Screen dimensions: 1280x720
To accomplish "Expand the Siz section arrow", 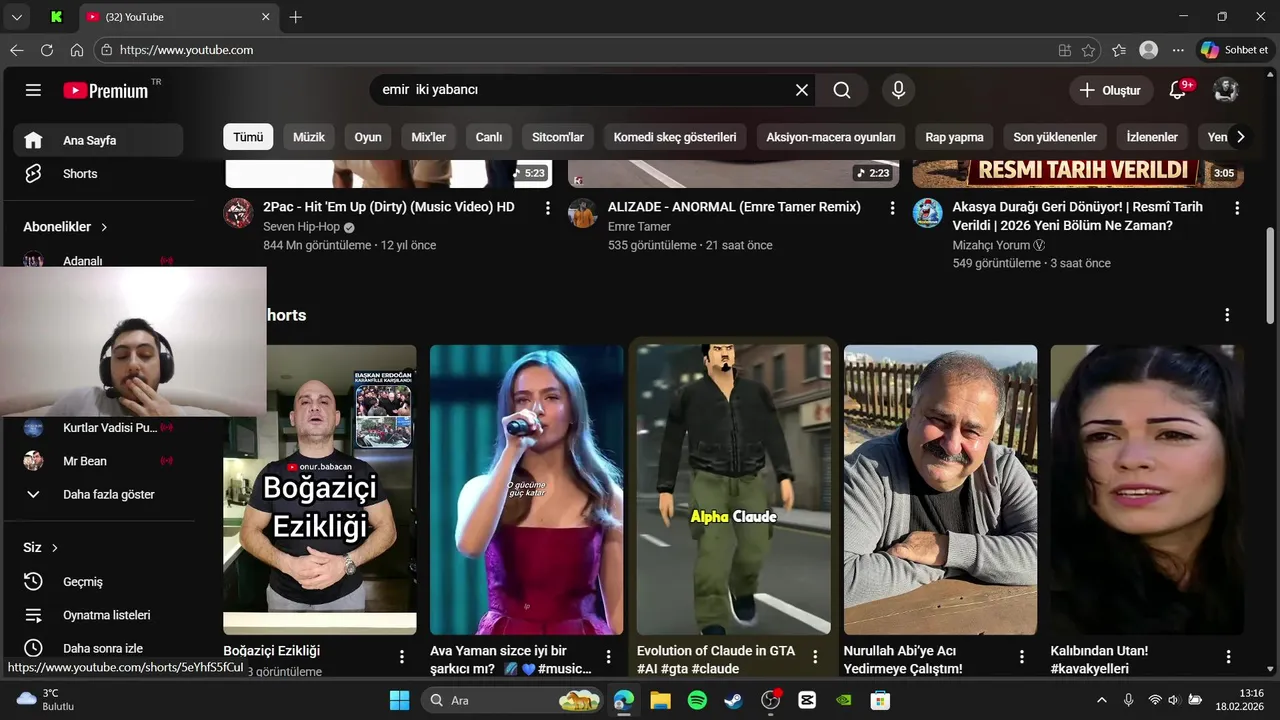I will pyautogui.click(x=55, y=548).
